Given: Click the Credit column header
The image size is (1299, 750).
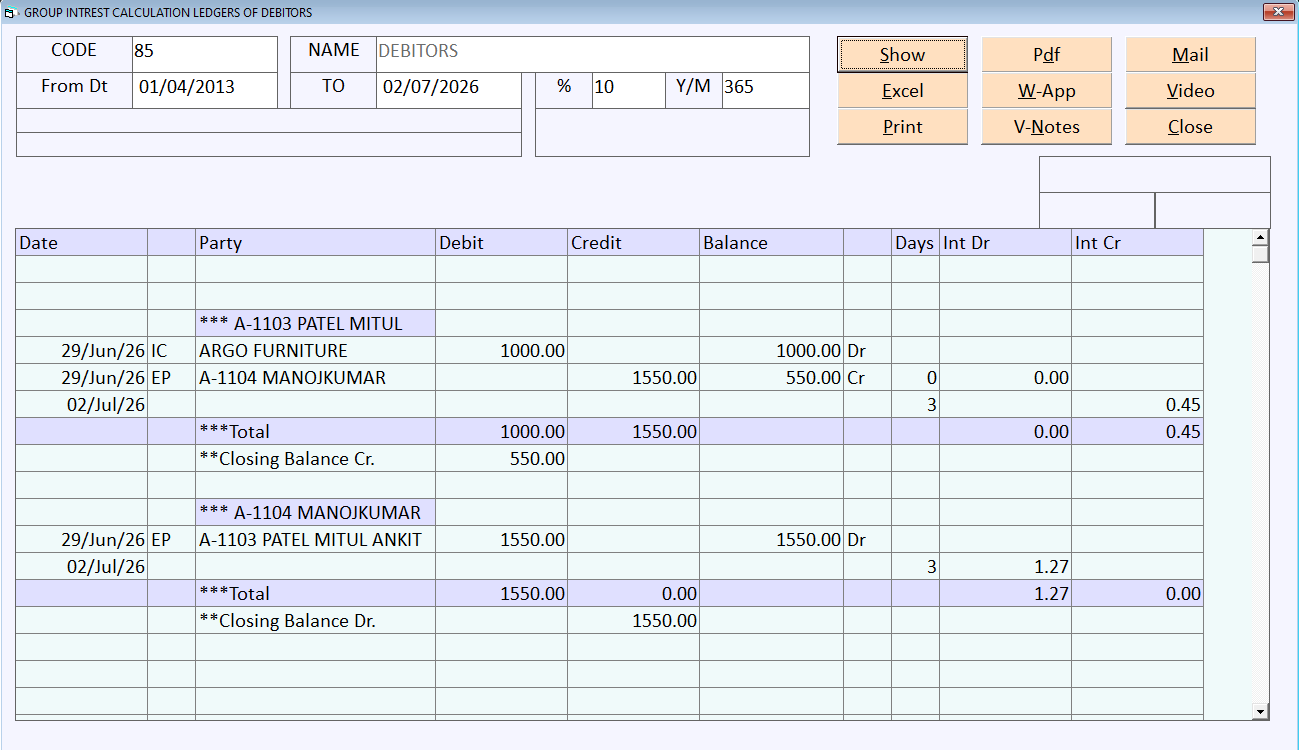Looking at the screenshot, I should click(633, 243).
